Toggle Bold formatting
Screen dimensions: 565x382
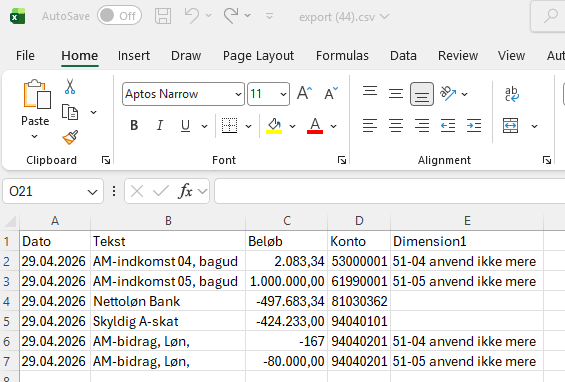(x=134, y=125)
